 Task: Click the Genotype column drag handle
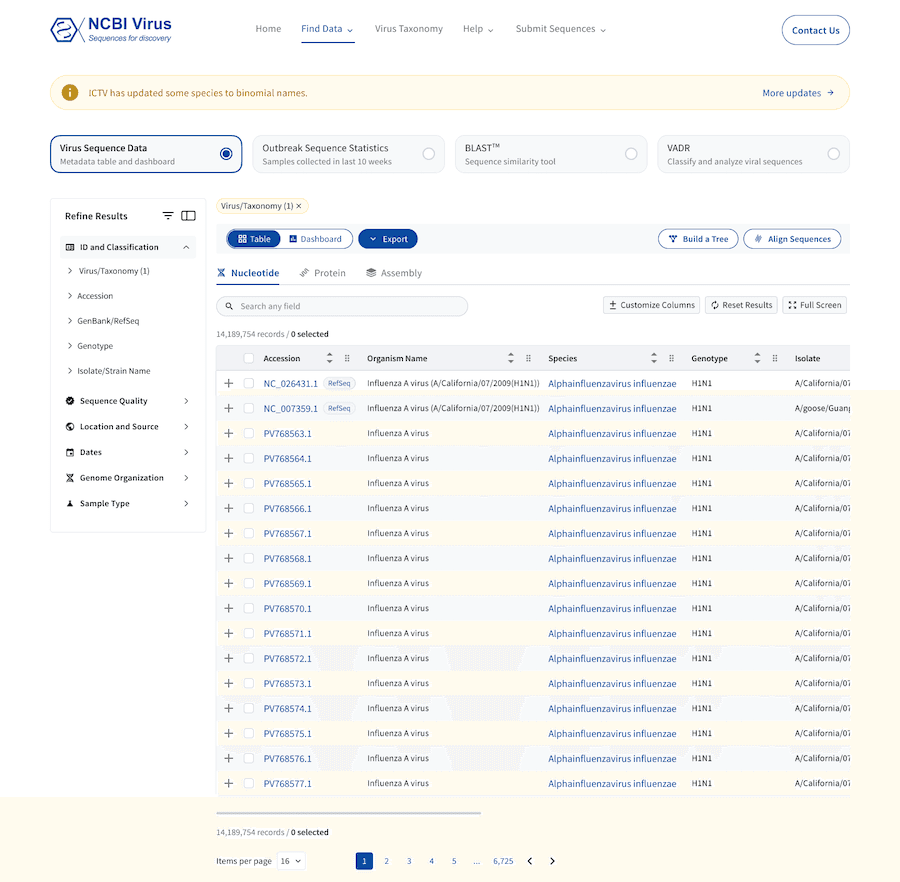click(x=775, y=358)
